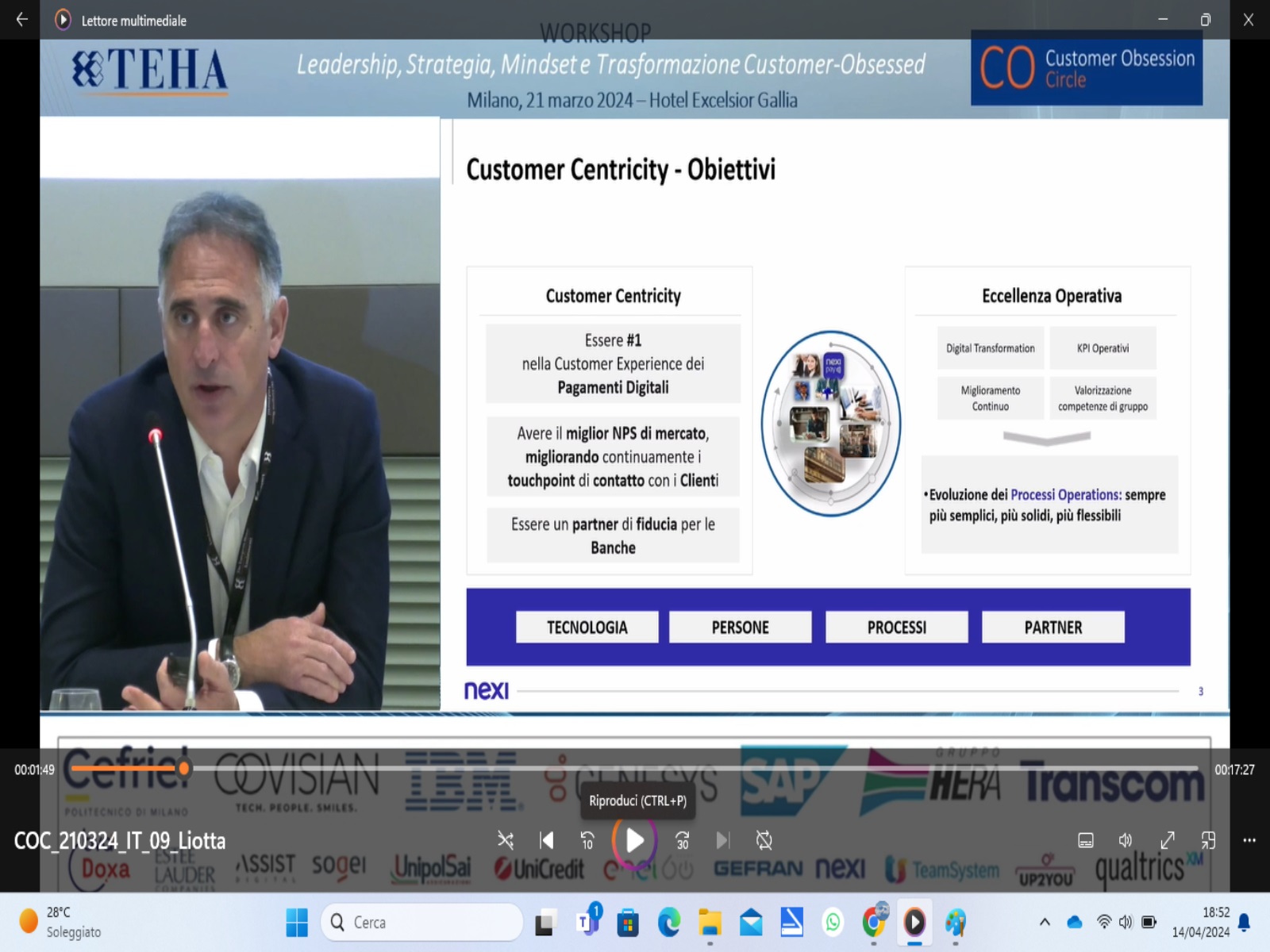Open File Explorer from the taskbar
The width and height of the screenshot is (1270, 952).
coord(710,923)
